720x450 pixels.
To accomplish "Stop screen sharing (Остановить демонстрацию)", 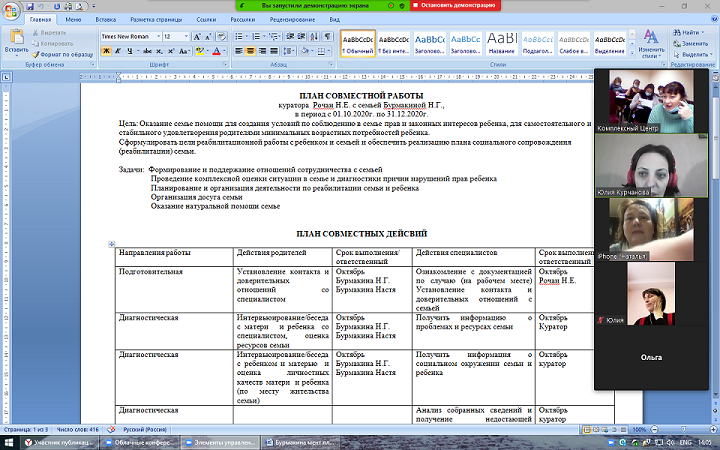I will (x=455, y=6).
